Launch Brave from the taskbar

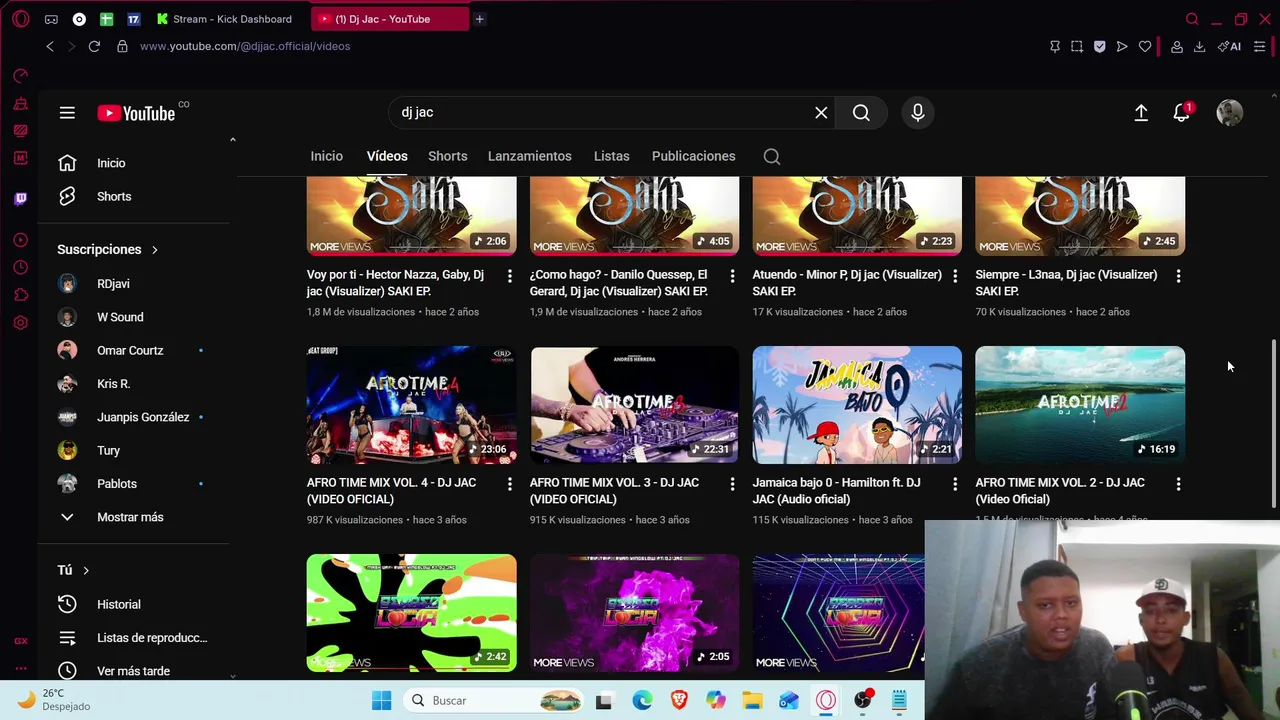(x=679, y=701)
